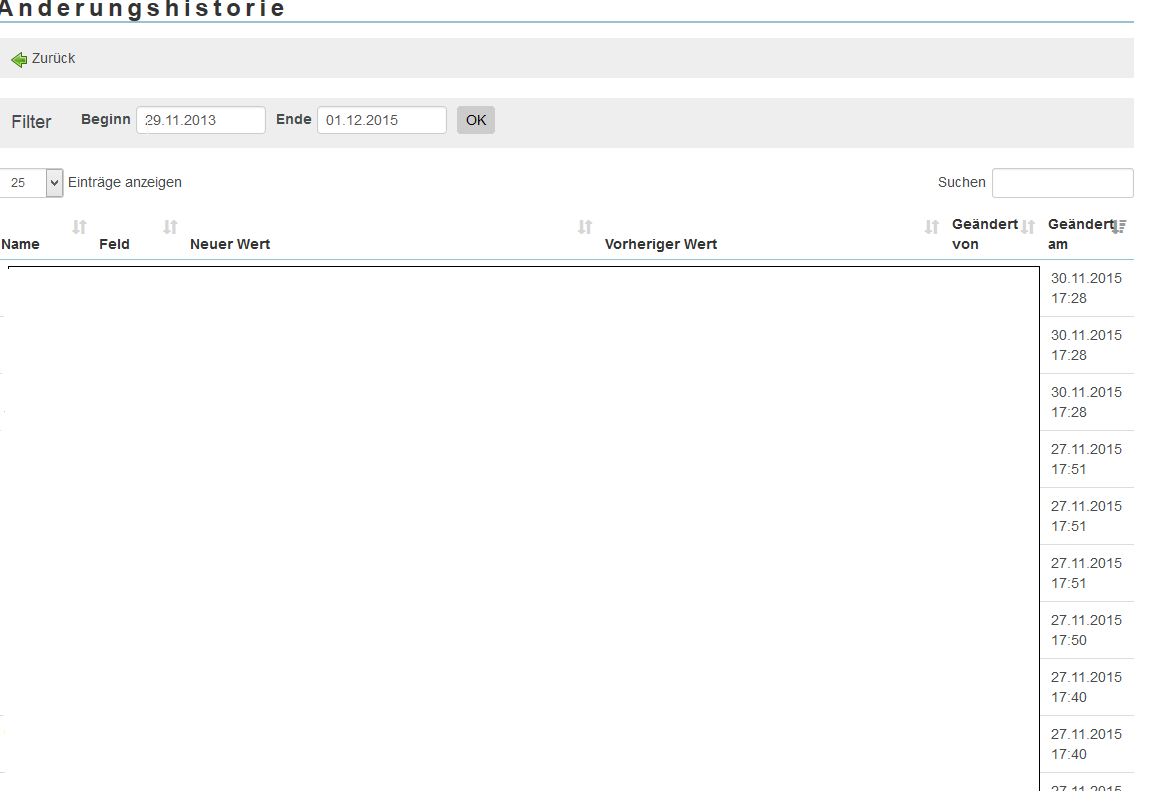
Task: Apply the filter with OK button
Action: [x=476, y=120]
